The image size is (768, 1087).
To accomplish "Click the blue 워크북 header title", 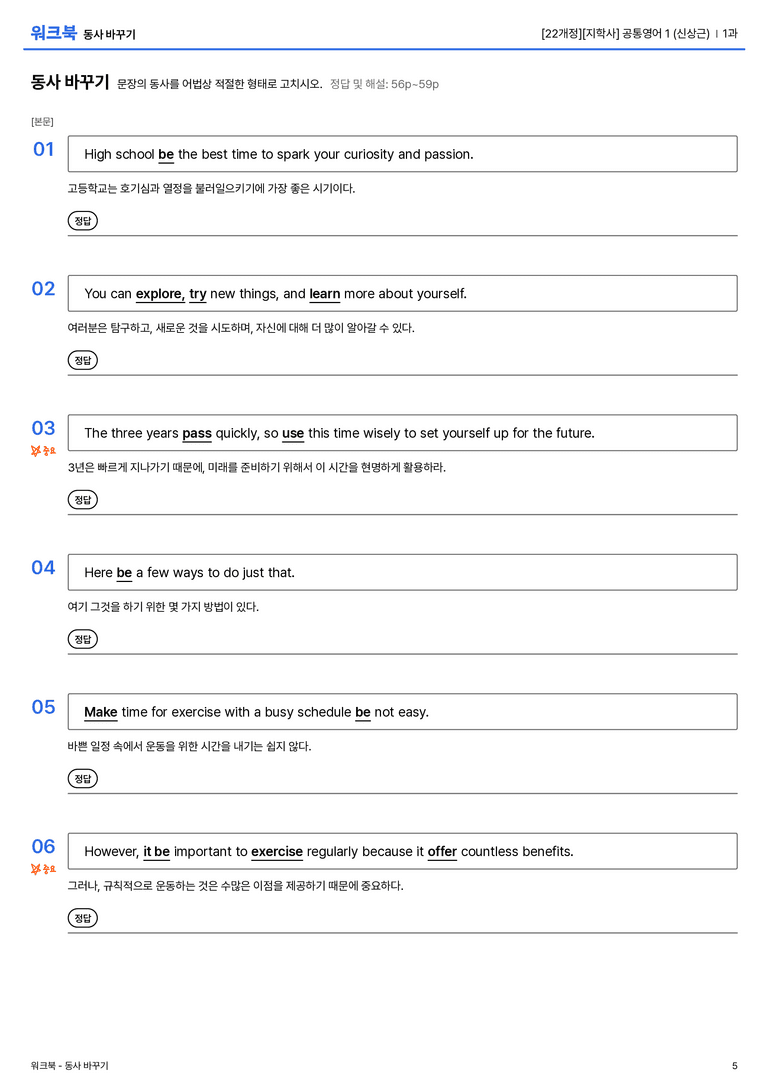I will (53, 33).
